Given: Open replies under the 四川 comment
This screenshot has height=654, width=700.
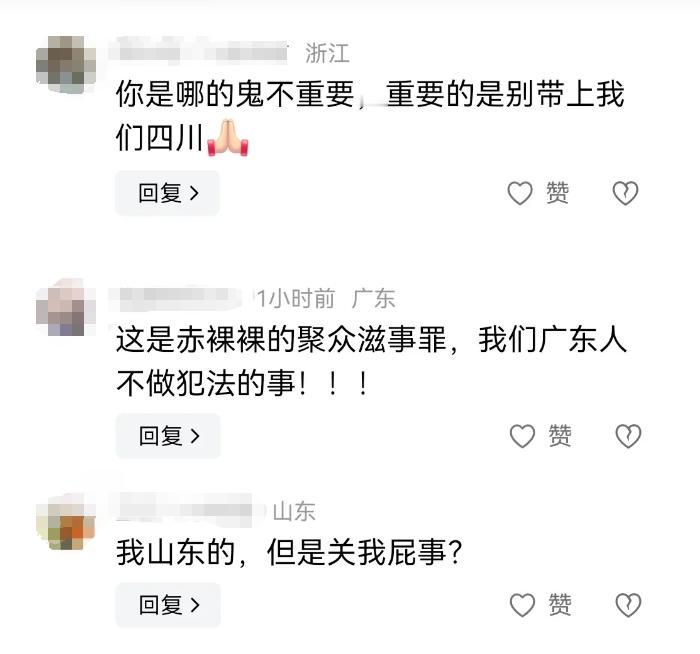Looking at the screenshot, I should pos(168,193).
